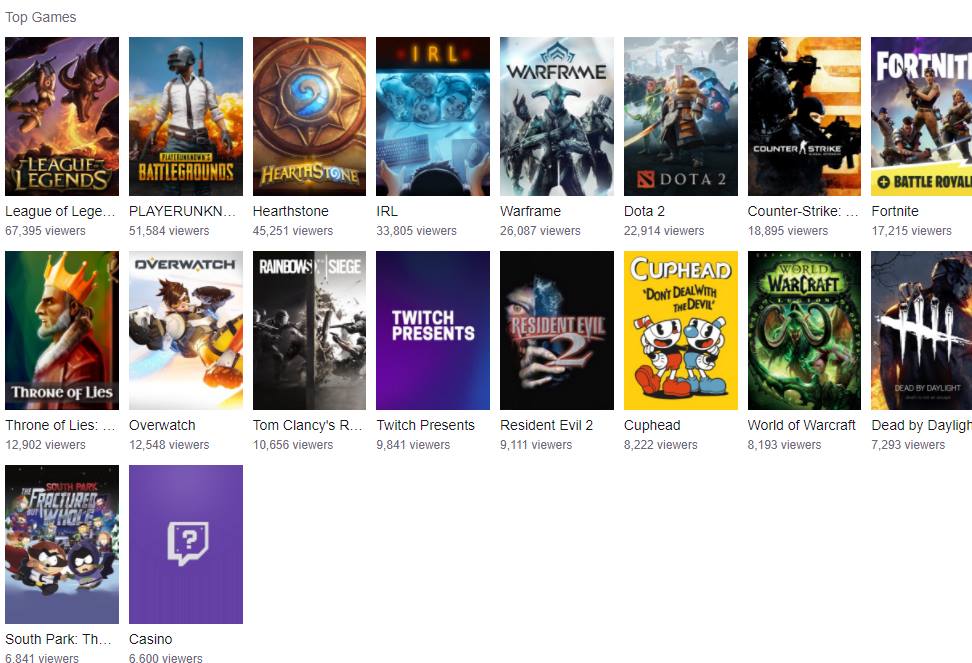Click the Counter-Strike: title link

coord(803,211)
